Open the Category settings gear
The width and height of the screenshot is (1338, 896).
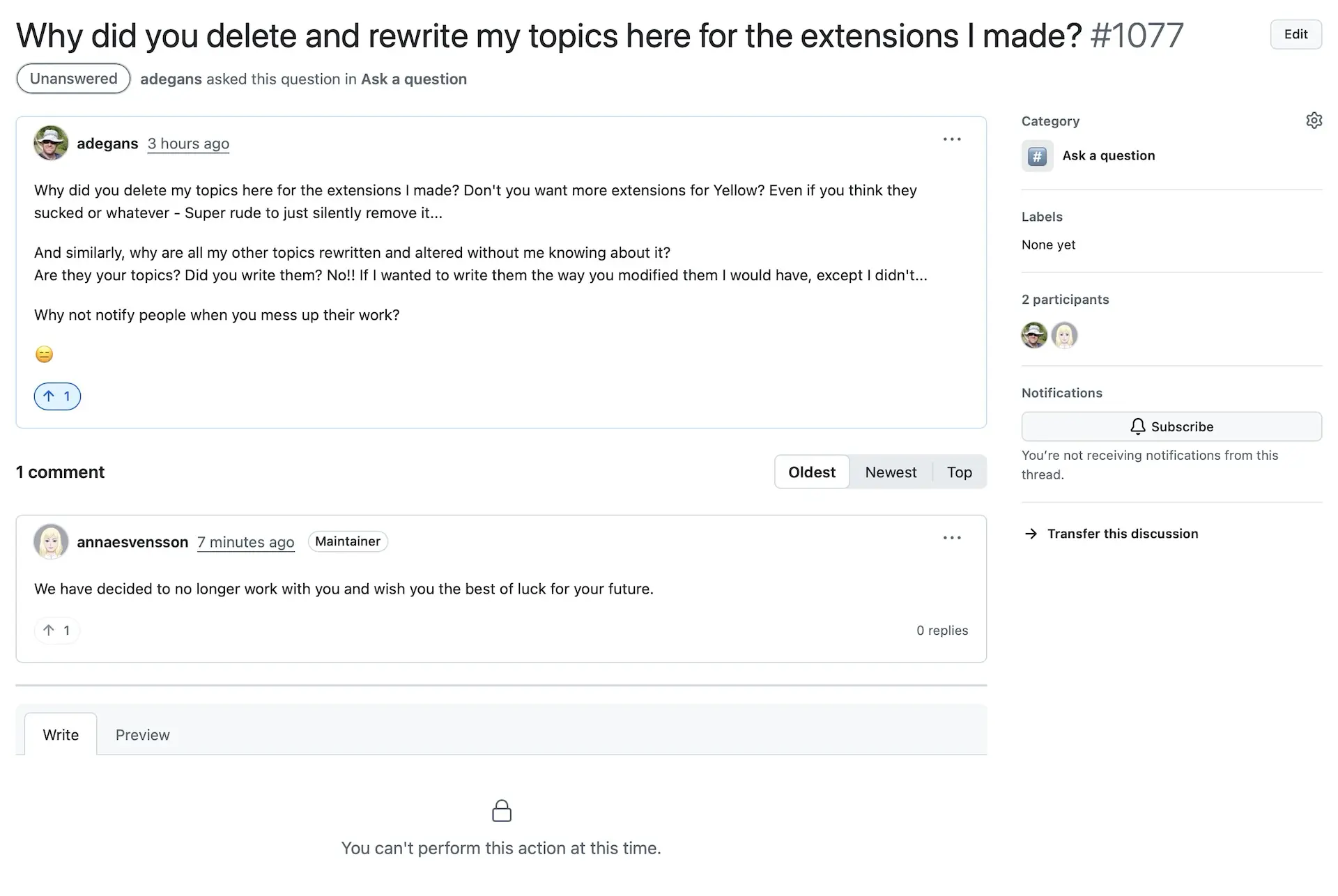point(1314,121)
